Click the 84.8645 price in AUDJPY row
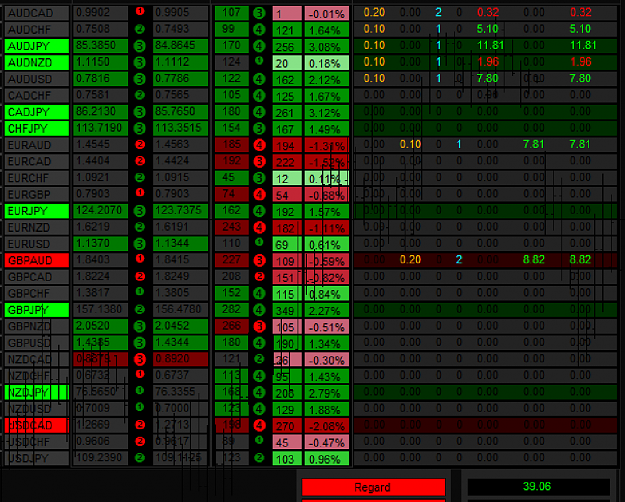This screenshot has height=502, width=625. (x=180, y=46)
